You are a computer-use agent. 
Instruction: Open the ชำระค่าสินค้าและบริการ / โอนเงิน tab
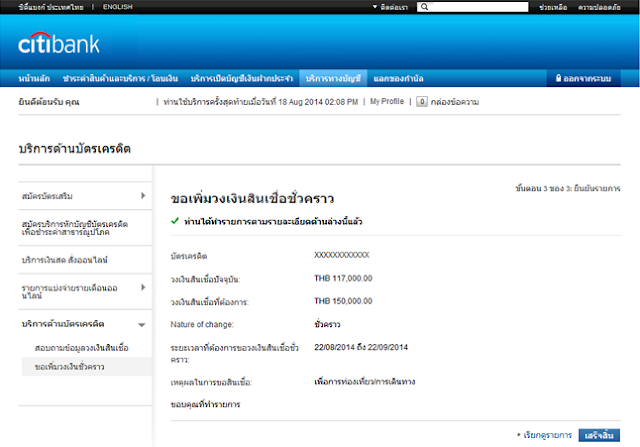click(120, 78)
